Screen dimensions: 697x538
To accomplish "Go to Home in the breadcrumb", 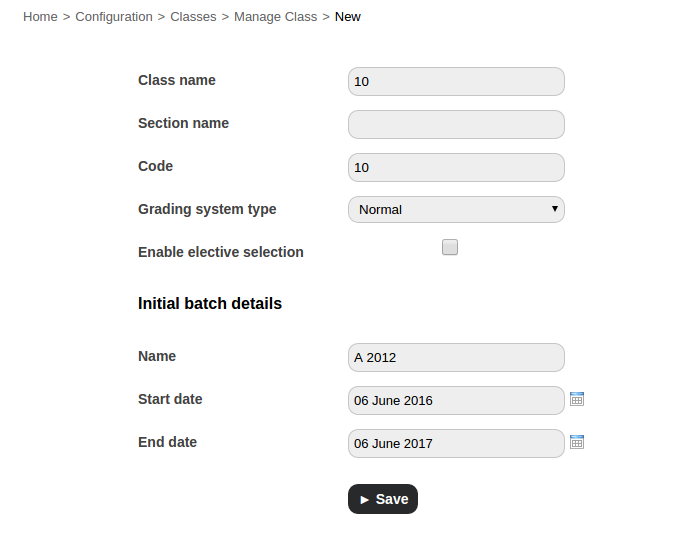I will 40,17.
